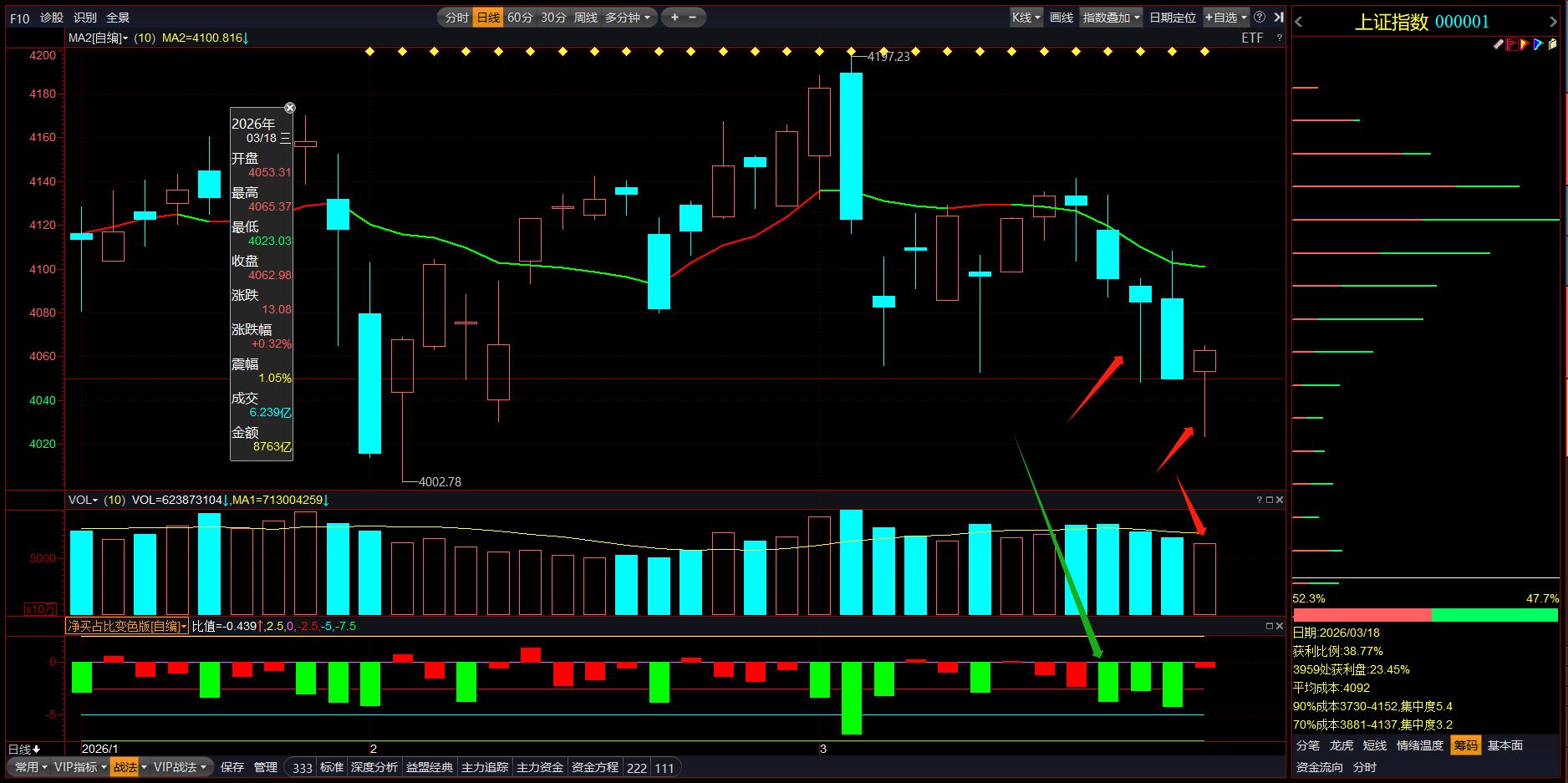Open the 主力资金 tab at the bottom
This screenshot has width=1568, height=783.
coord(539,767)
